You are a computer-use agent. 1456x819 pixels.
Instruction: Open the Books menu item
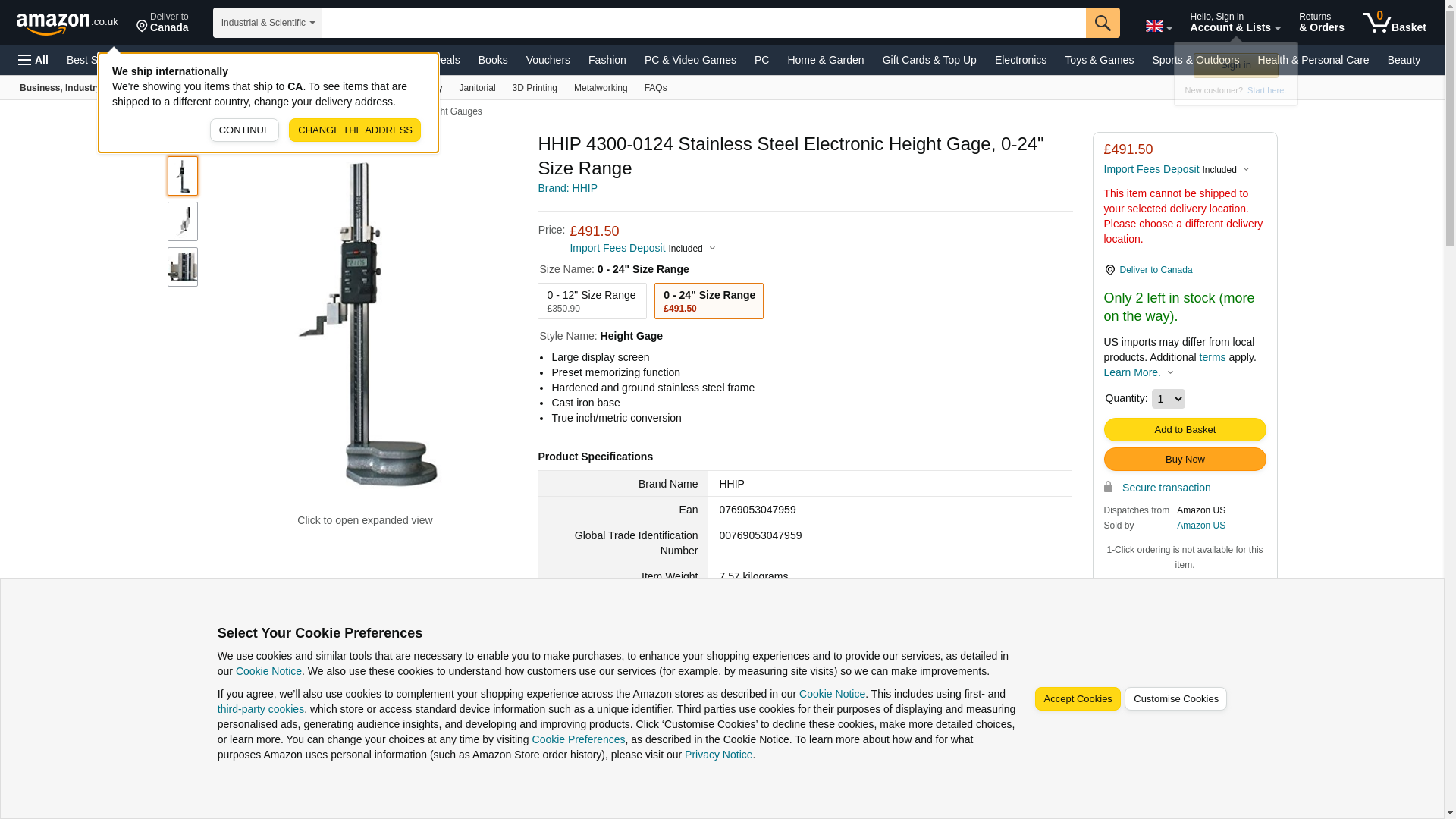[x=492, y=60]
